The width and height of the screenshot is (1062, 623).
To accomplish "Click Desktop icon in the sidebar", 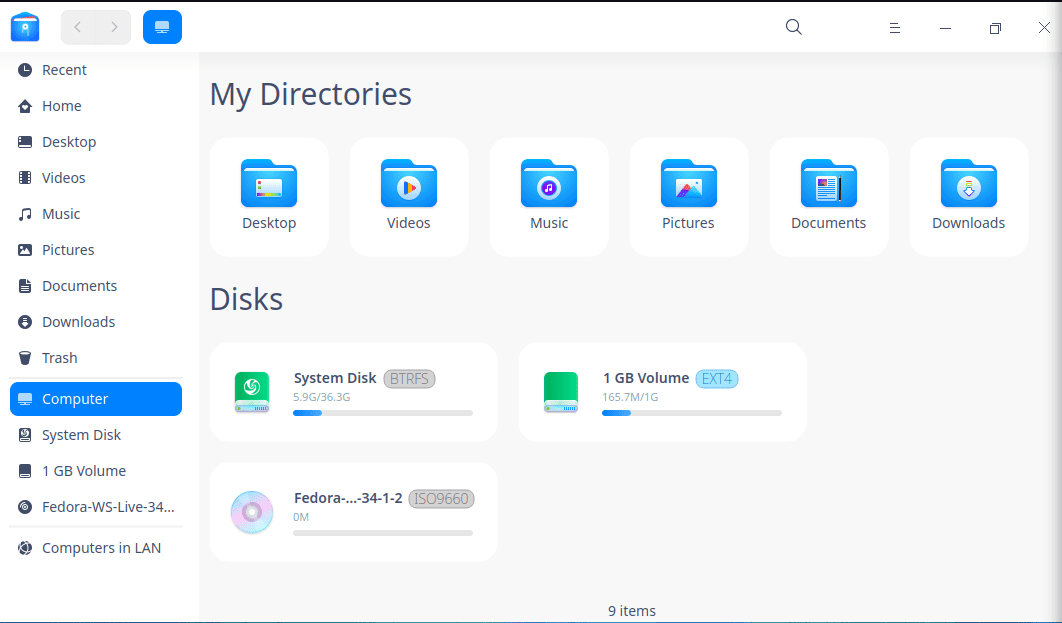I will click(25, 142).
